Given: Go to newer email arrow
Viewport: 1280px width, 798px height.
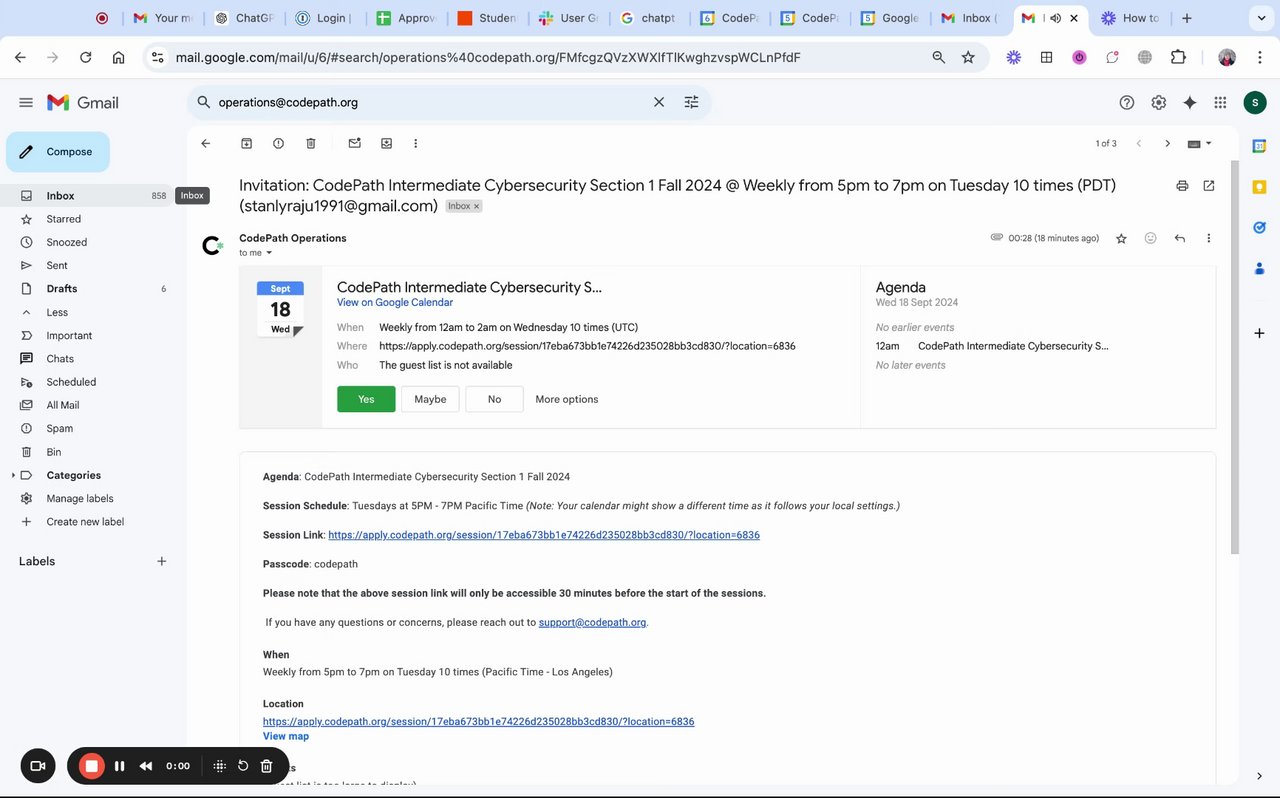Looking at the screenshot, I should 1138,143.
